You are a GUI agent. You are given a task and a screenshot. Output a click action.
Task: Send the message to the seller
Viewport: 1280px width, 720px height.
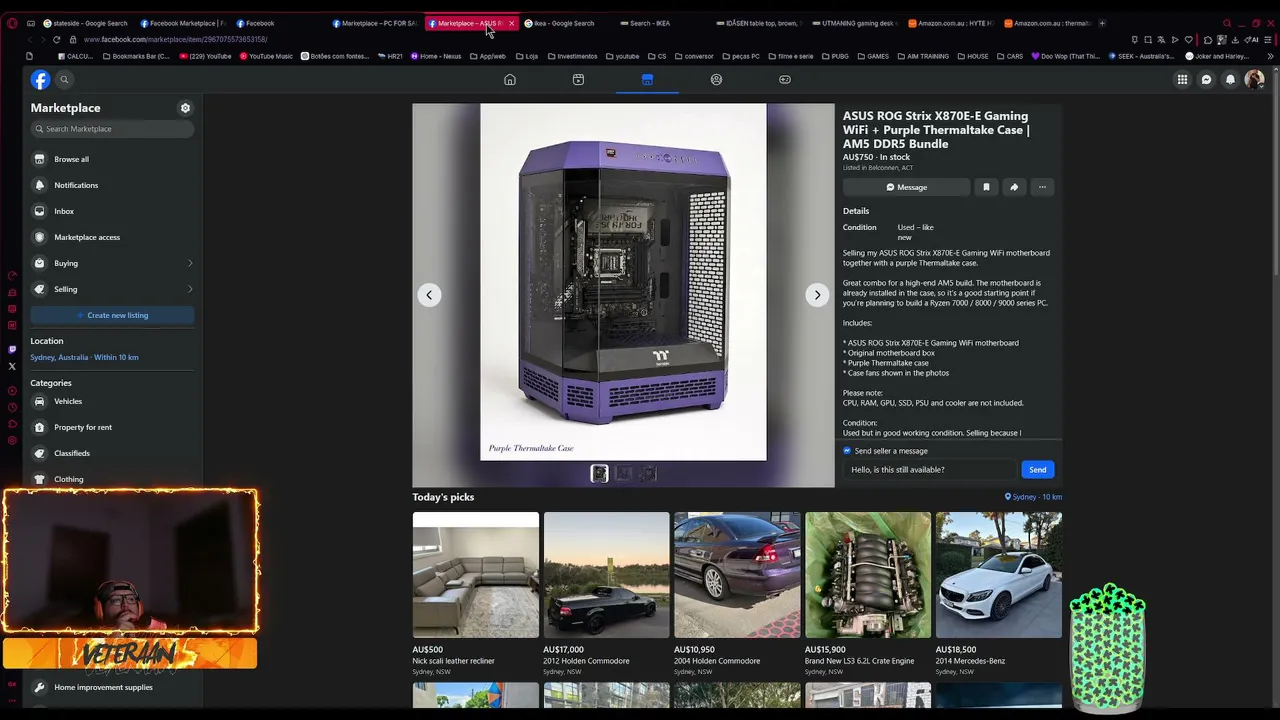[1038, 470]
